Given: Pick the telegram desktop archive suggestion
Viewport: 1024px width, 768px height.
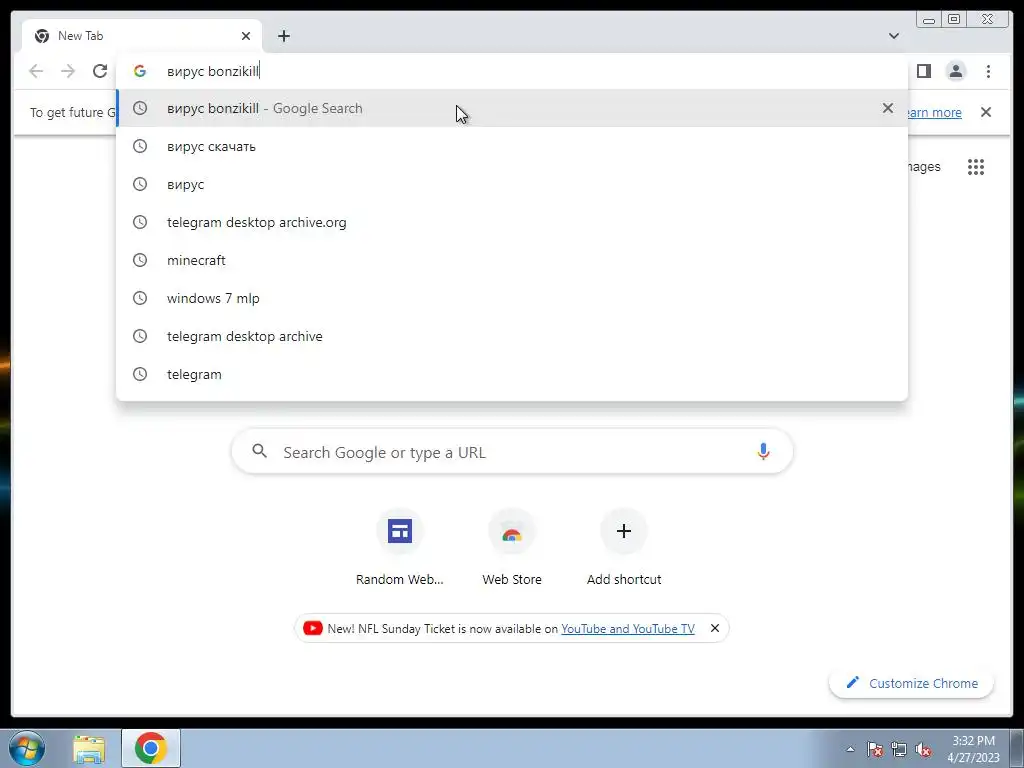Looking at the screenshot, I should [x=511, y=336].
